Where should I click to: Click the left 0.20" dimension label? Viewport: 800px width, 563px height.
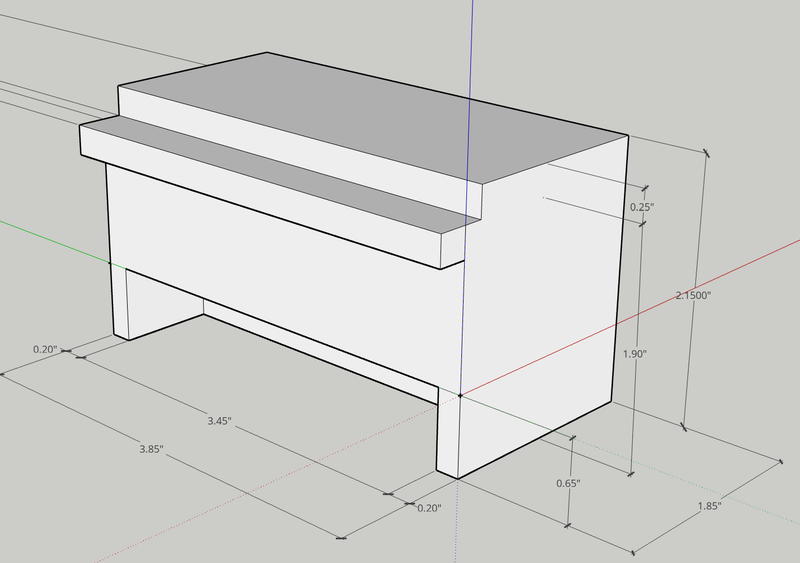pos(45,350)
